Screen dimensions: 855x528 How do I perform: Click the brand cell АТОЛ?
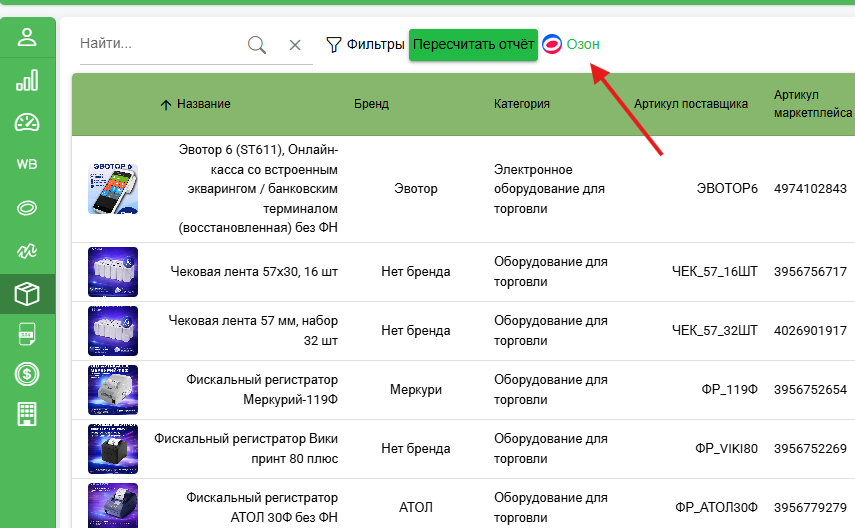416,507
